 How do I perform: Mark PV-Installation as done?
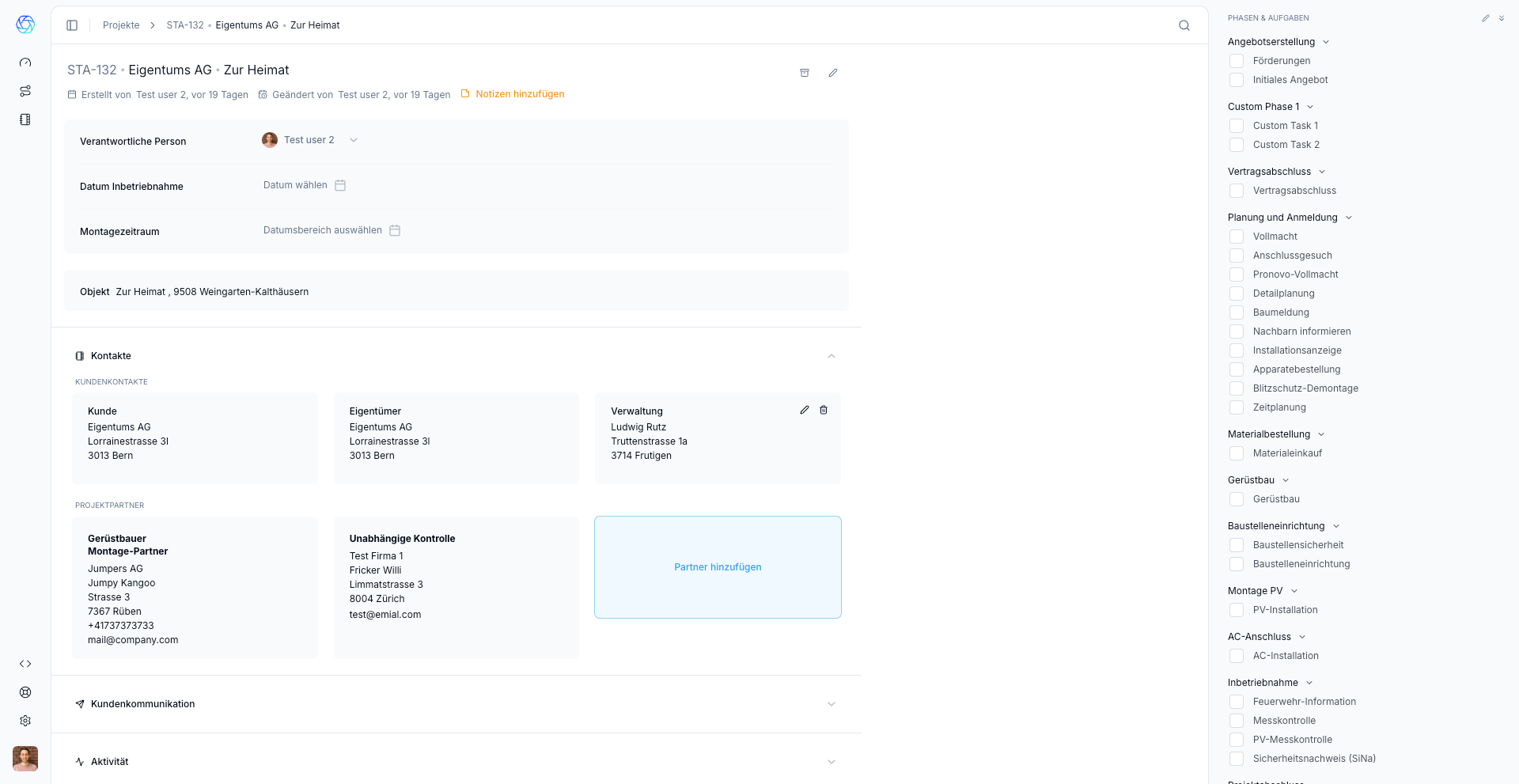(1237, 610)
